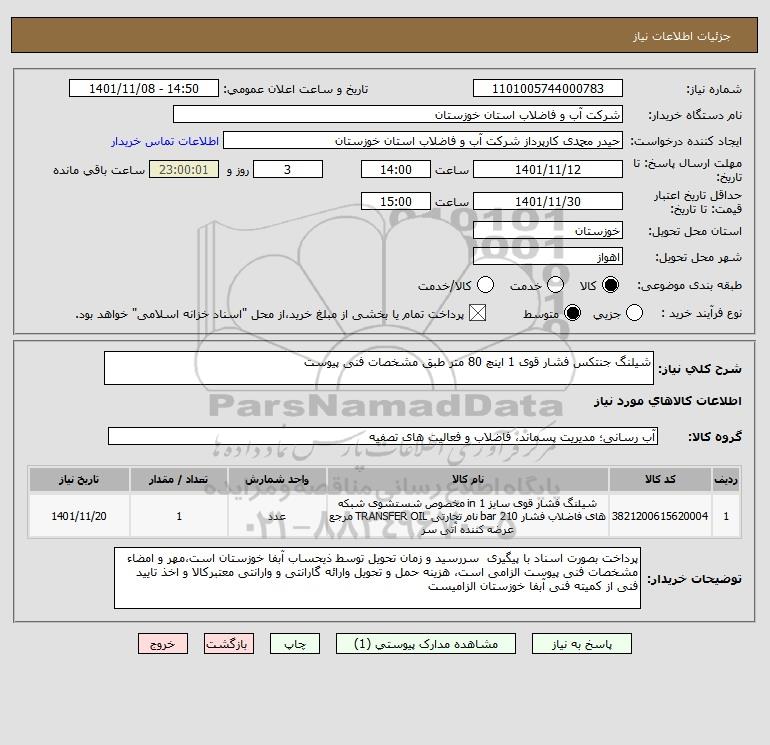Viewport: 770px width, 745px height.
Task: Click the need date cell 1401/11/20
Action: (79, 516)
